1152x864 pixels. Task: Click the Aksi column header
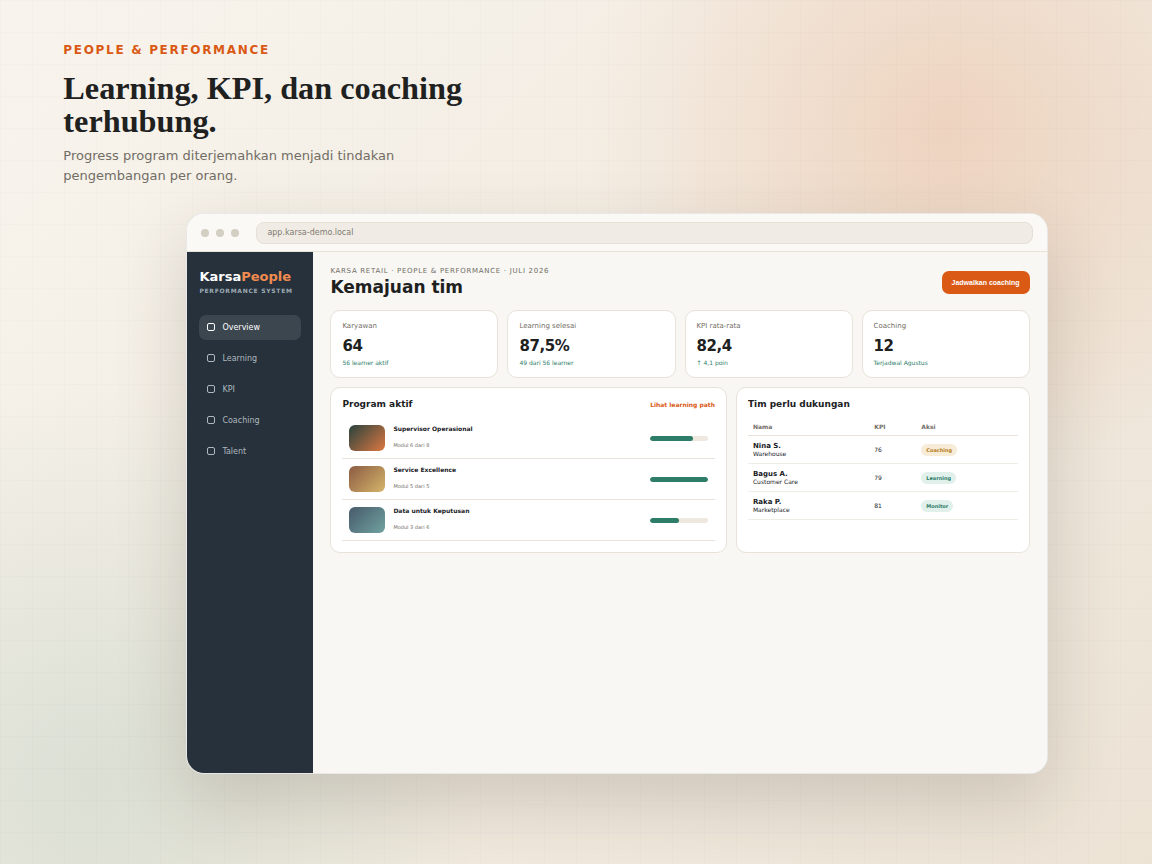point(928,427)
